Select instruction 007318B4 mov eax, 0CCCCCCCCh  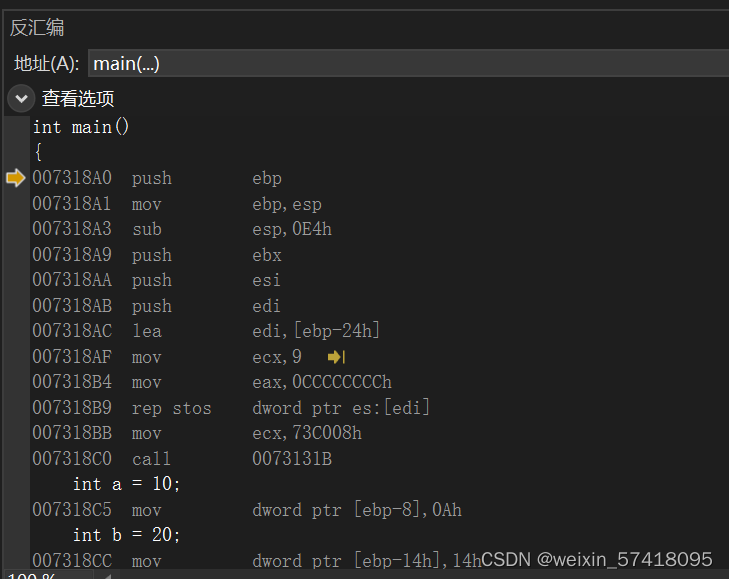[x=212, y=382]
